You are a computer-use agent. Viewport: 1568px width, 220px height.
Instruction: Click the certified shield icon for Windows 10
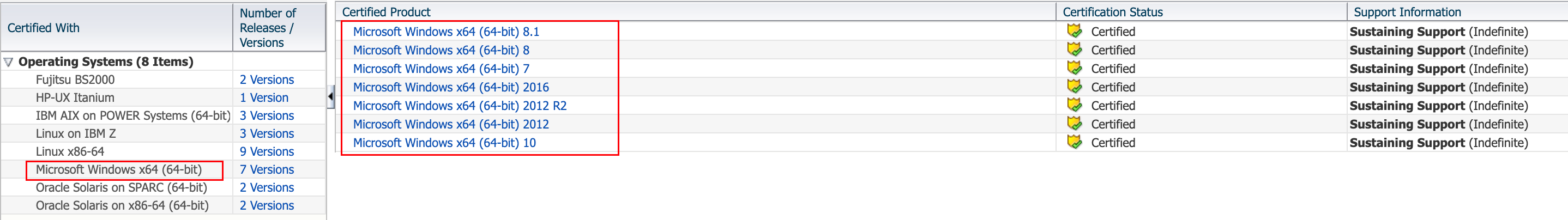pyautogui.click(x=1075, y=142)
